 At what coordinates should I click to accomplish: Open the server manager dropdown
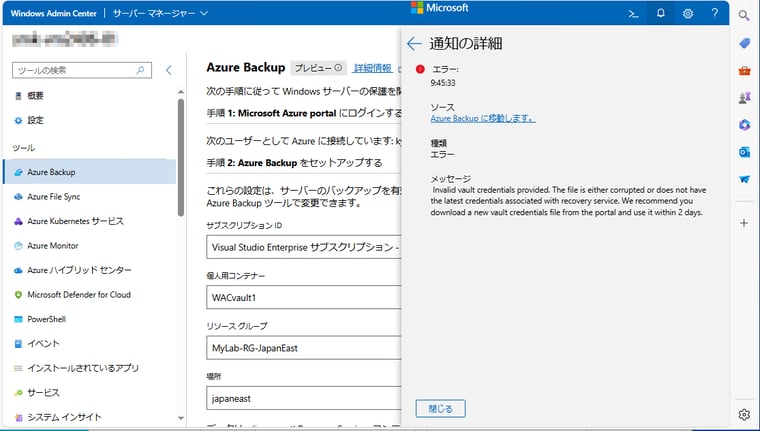160,14
